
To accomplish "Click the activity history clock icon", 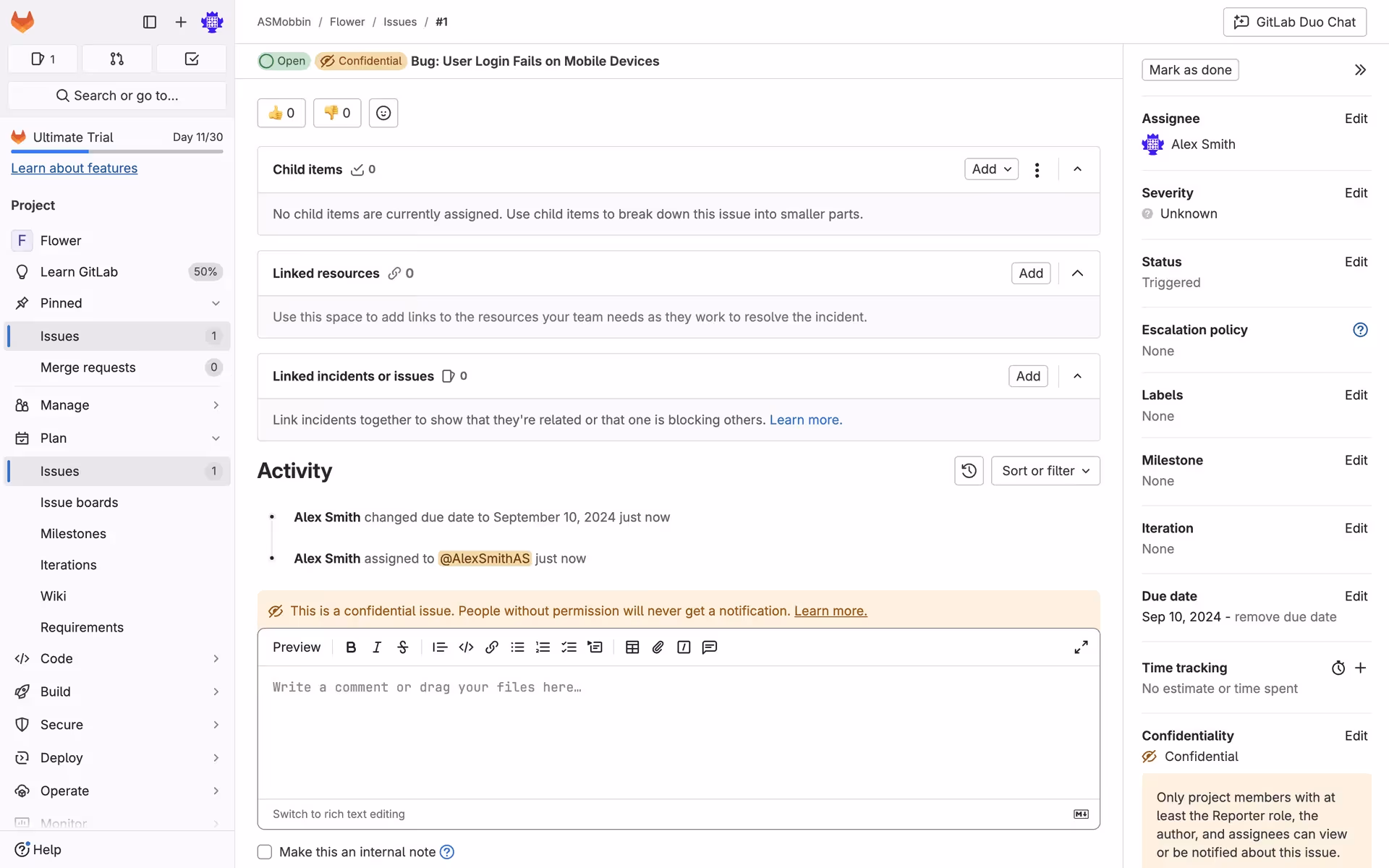I will pos(969,471).
